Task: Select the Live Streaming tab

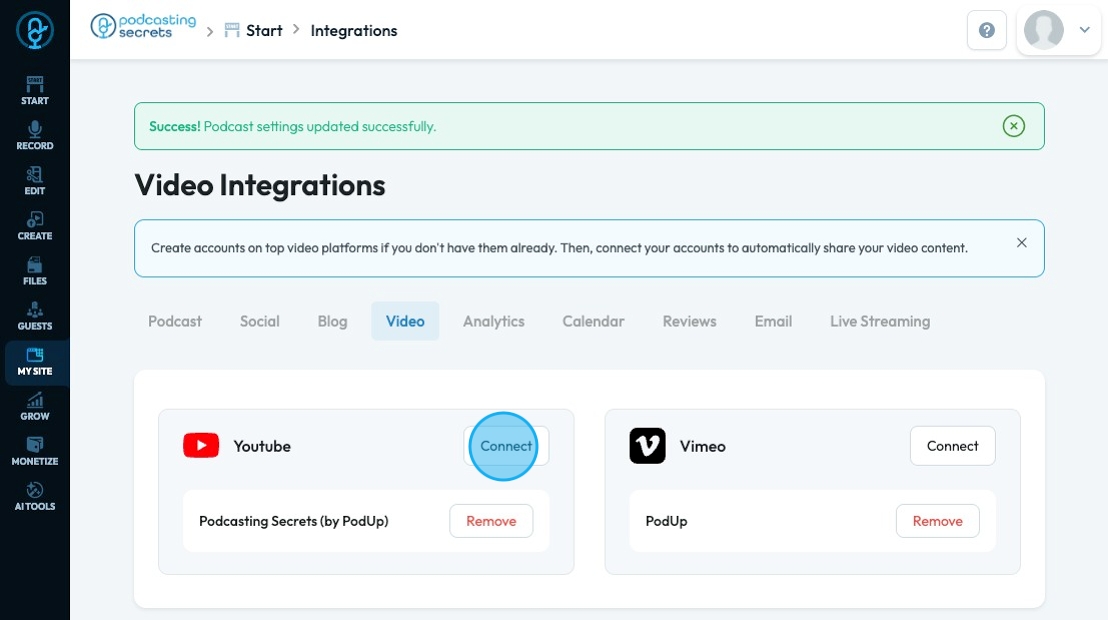Action: [880, 321]
